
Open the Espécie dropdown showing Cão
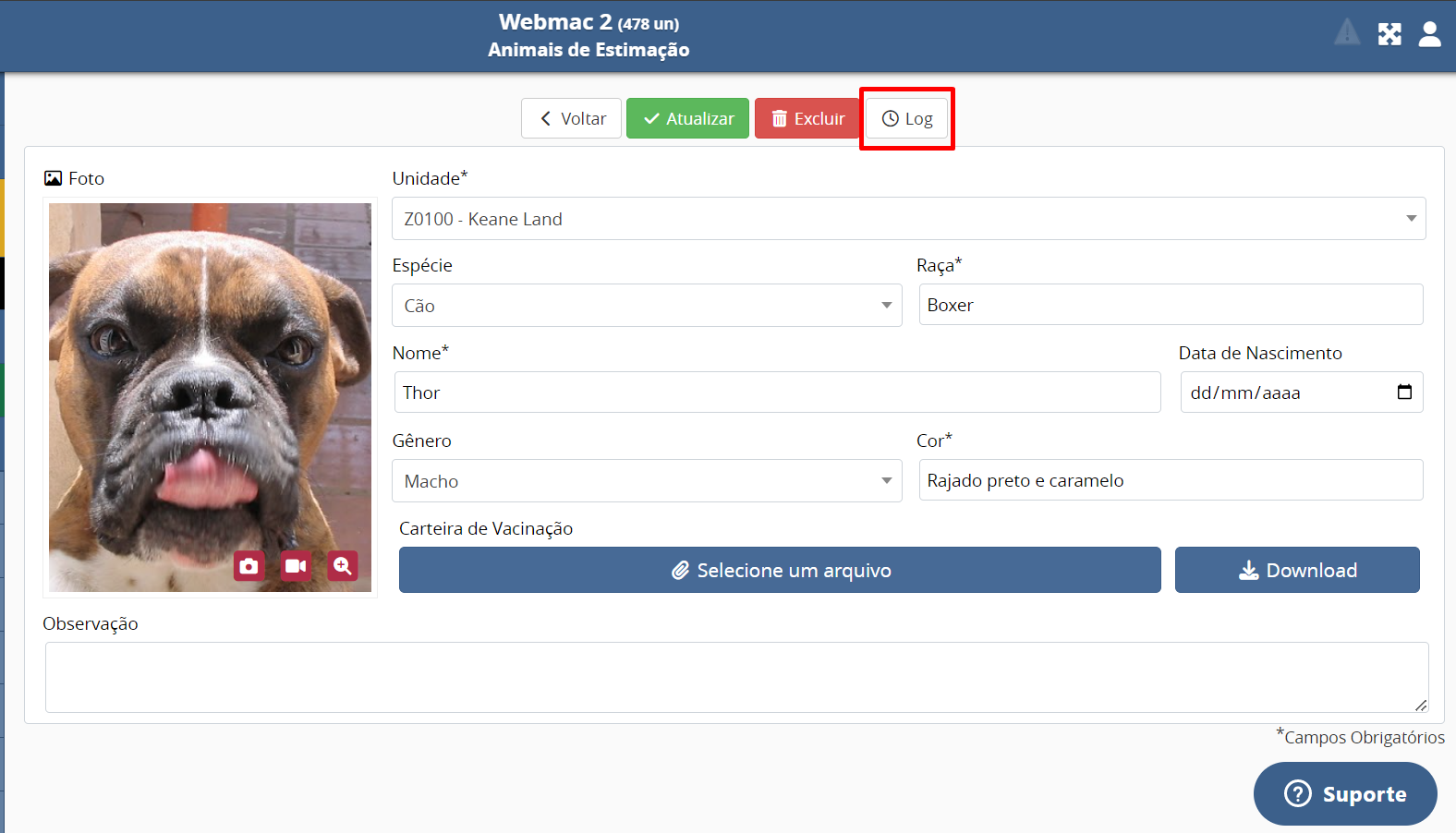647,306
